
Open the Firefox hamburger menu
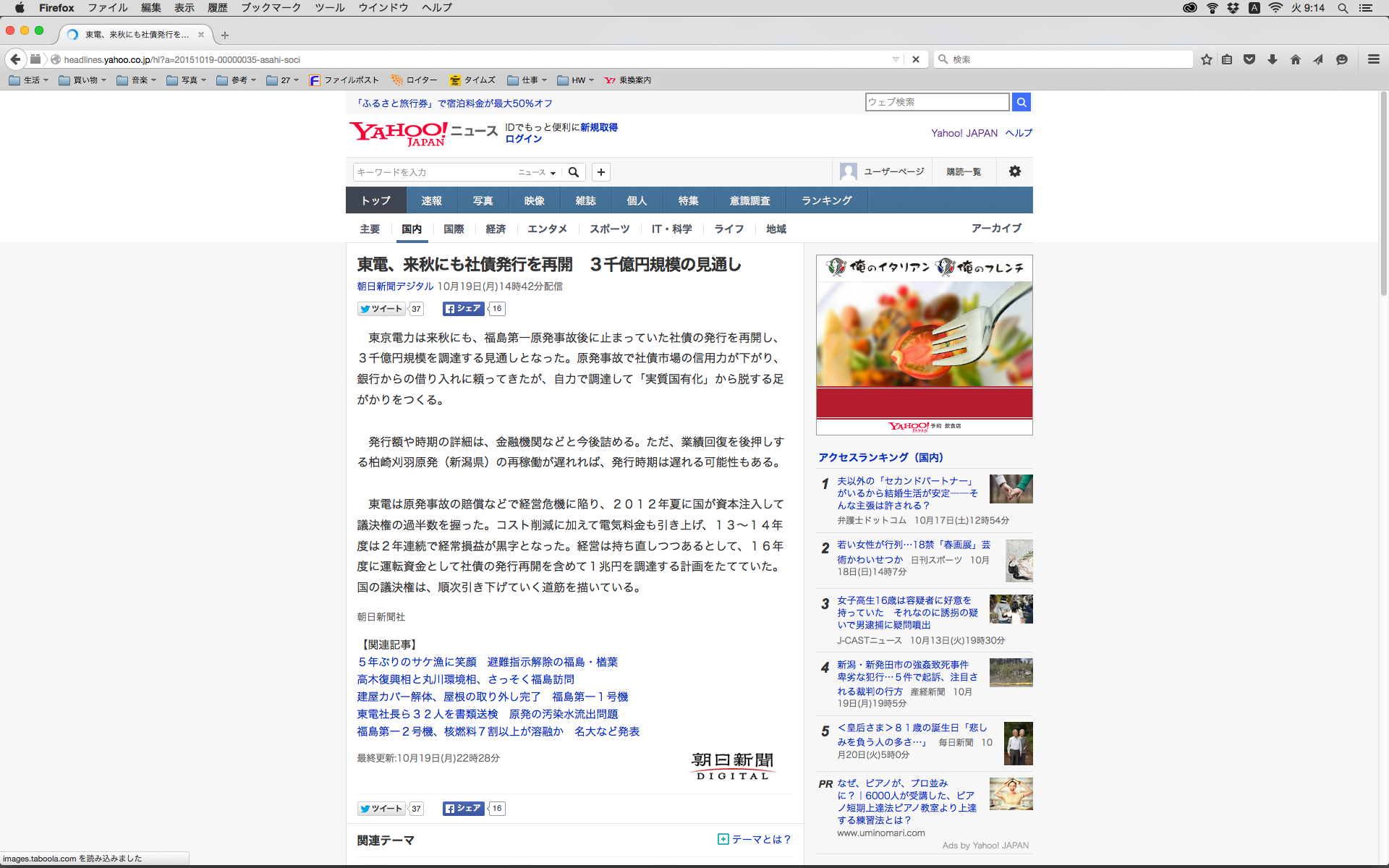pyautogui.click(x=1373, y=59)
